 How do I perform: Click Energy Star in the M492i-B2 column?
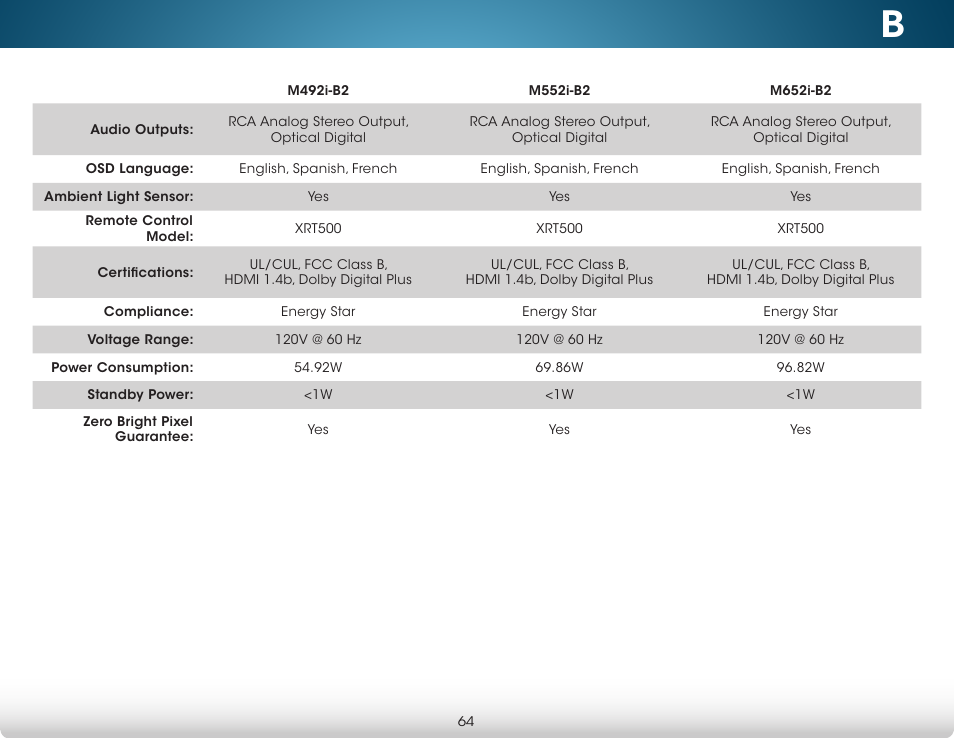[318, 312]
